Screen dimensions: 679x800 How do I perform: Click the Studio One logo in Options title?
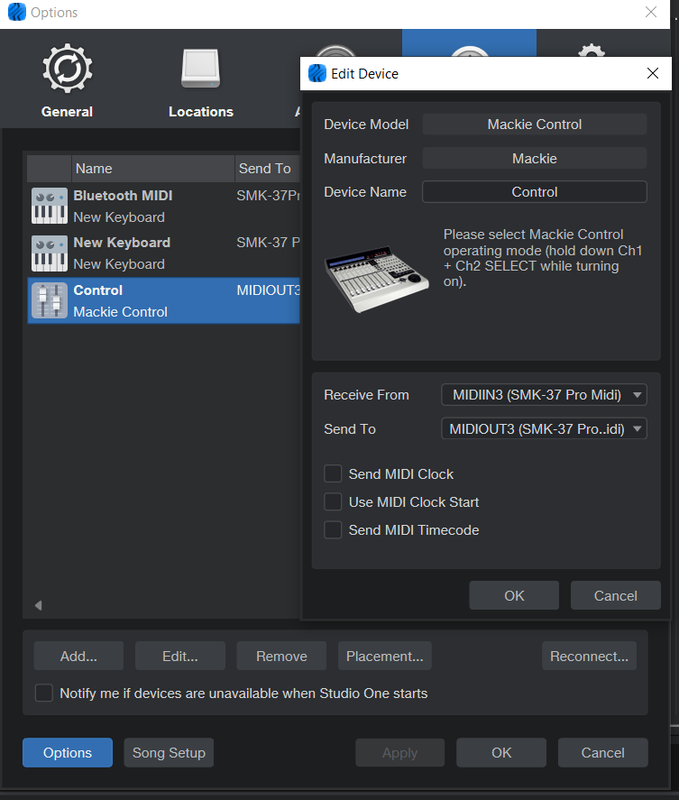coord(17,12)
